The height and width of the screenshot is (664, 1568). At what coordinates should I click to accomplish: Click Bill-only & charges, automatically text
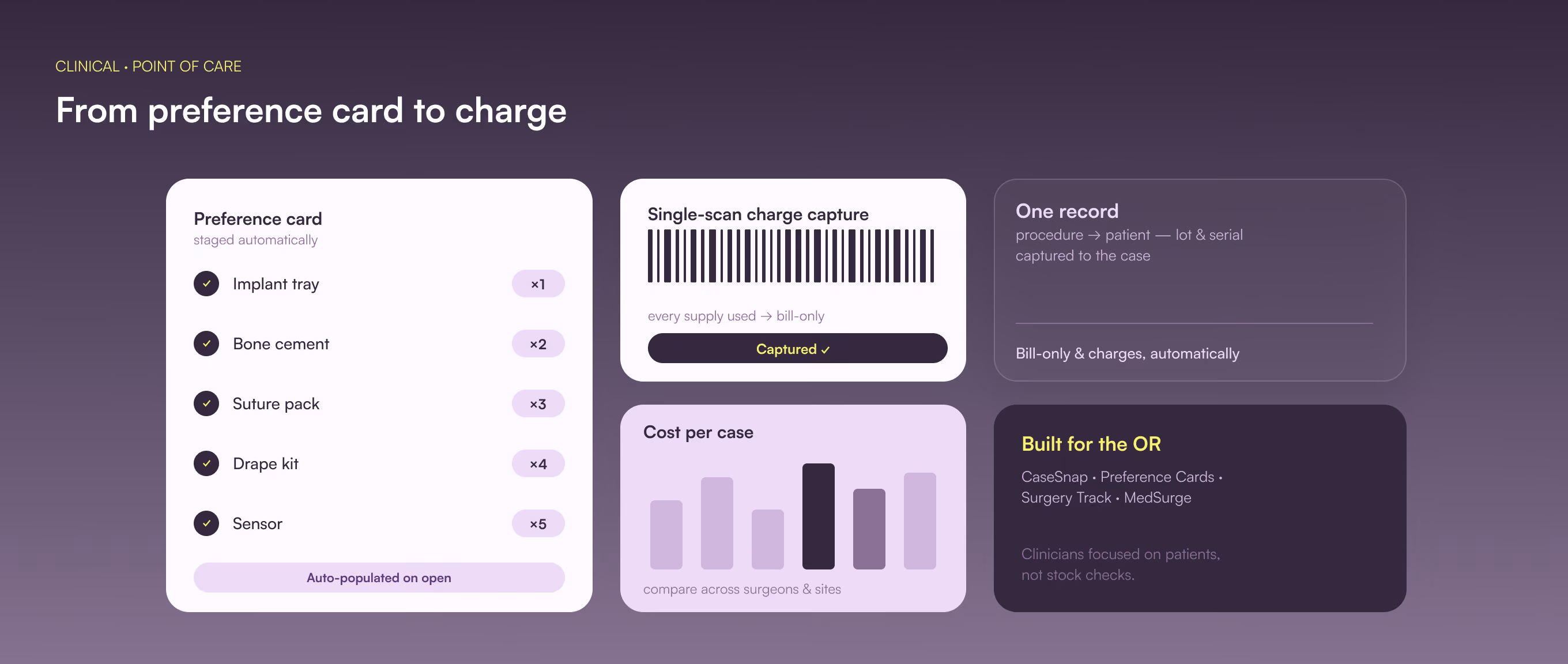click(x=1128, y=353)
